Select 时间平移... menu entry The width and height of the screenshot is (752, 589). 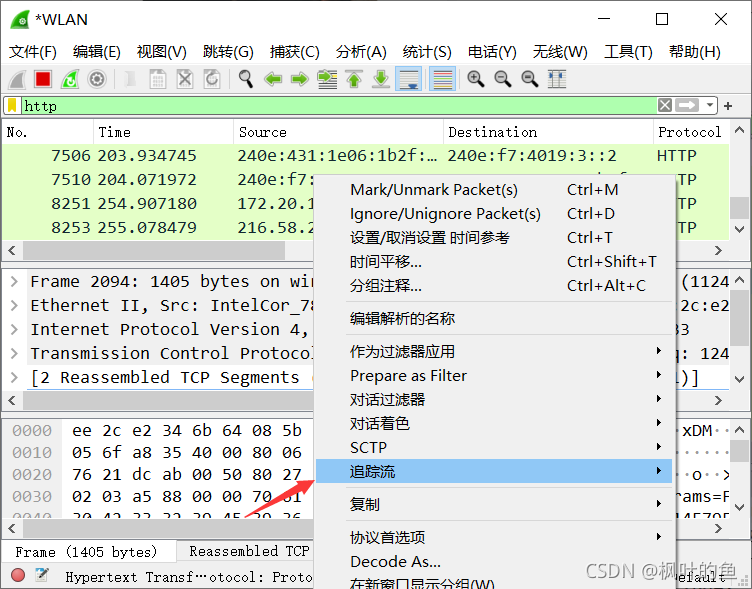pos(494,262)
